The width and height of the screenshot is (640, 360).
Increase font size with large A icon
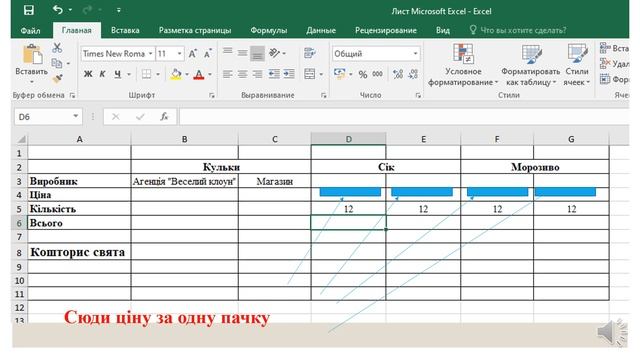[x=192, y=53]
